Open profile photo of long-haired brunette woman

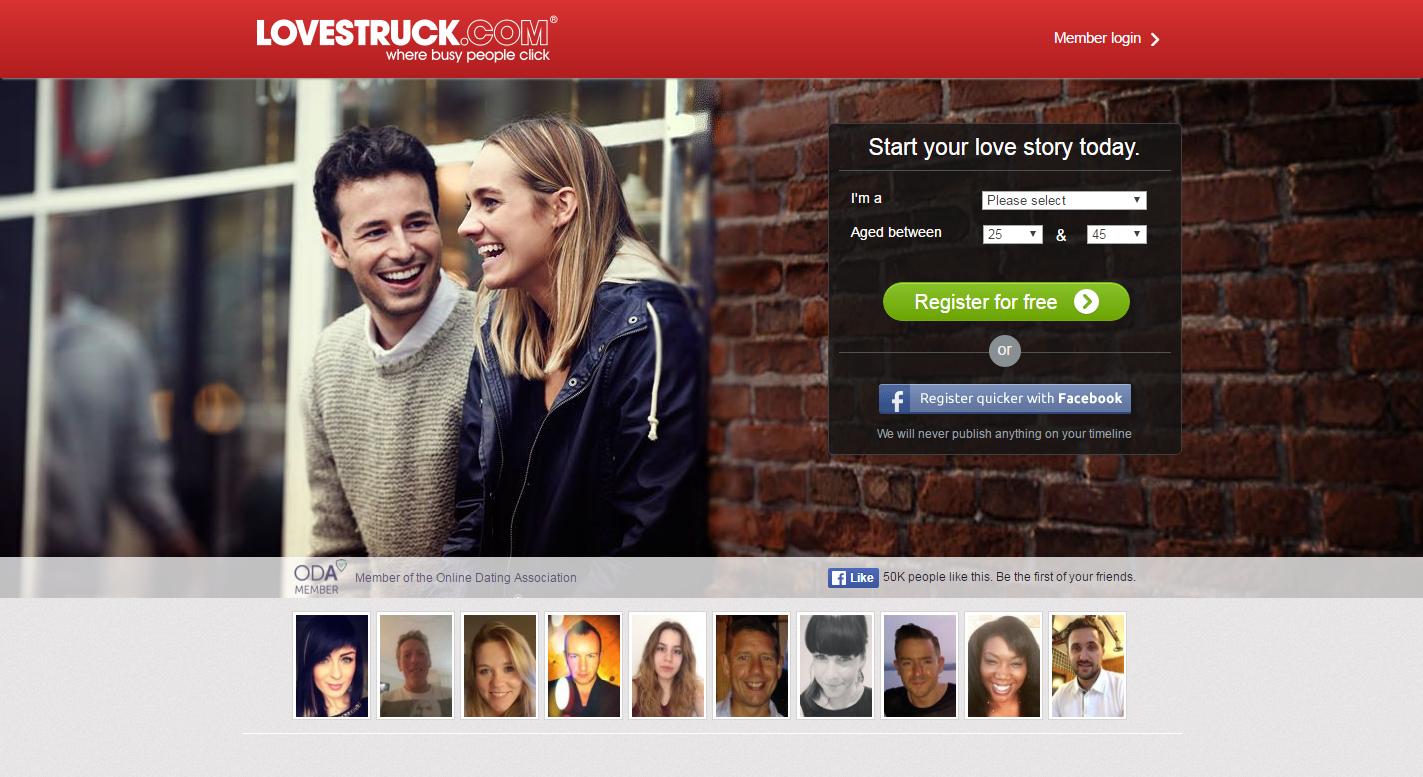click(x=668, y=665)
